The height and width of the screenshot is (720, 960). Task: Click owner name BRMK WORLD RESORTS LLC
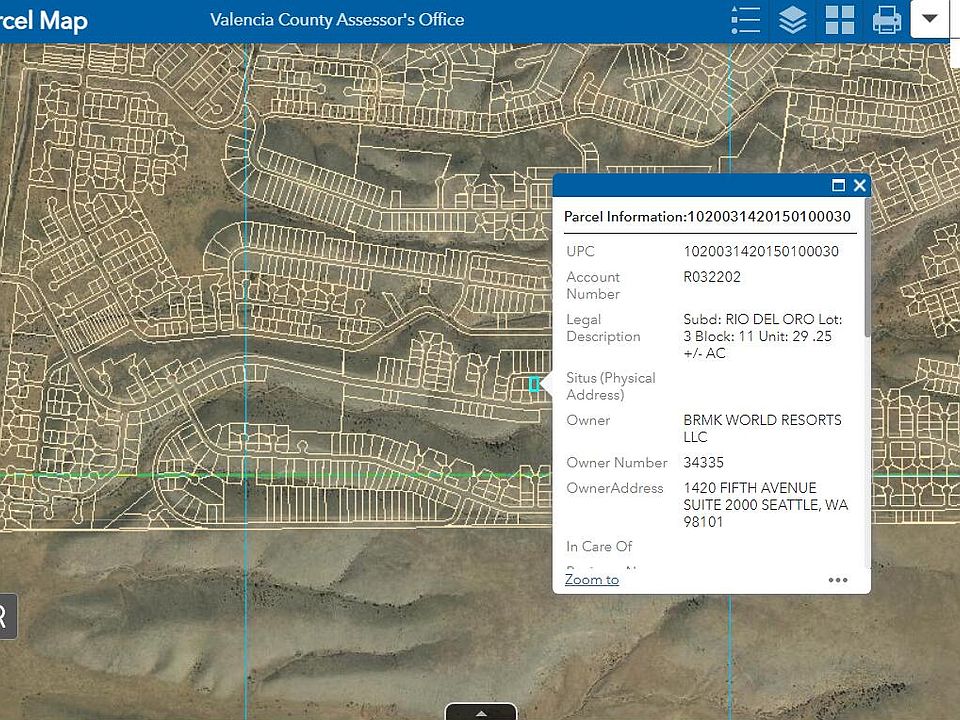(762, 429)
